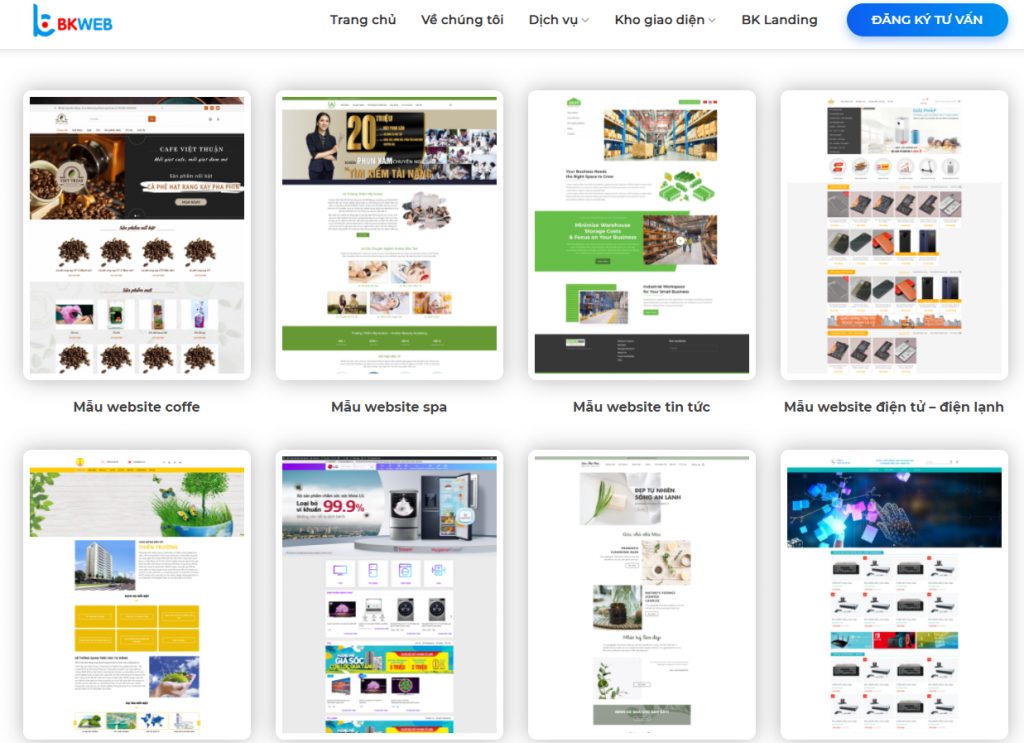Viewport: 1024px width, 743px height.
Task: Click the Mẫu website coffe title link
Action: click(137, 407)
